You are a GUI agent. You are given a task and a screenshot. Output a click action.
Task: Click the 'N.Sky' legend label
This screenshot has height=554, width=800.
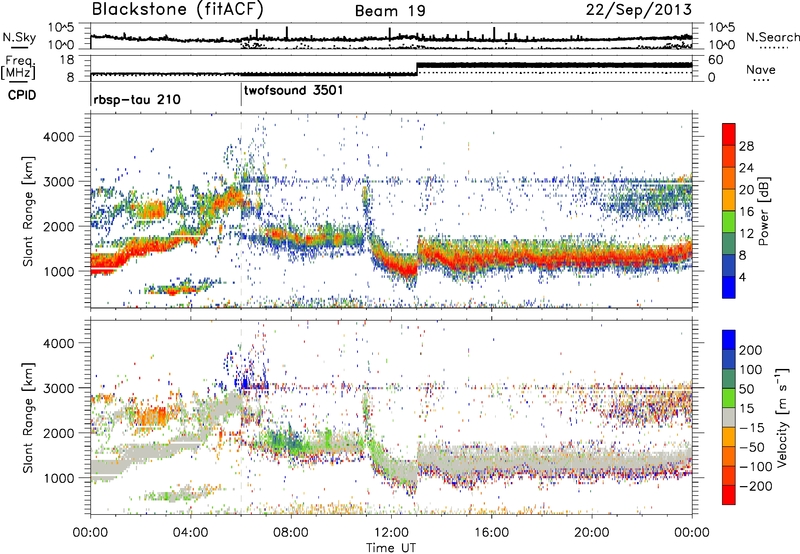[19, 37]
